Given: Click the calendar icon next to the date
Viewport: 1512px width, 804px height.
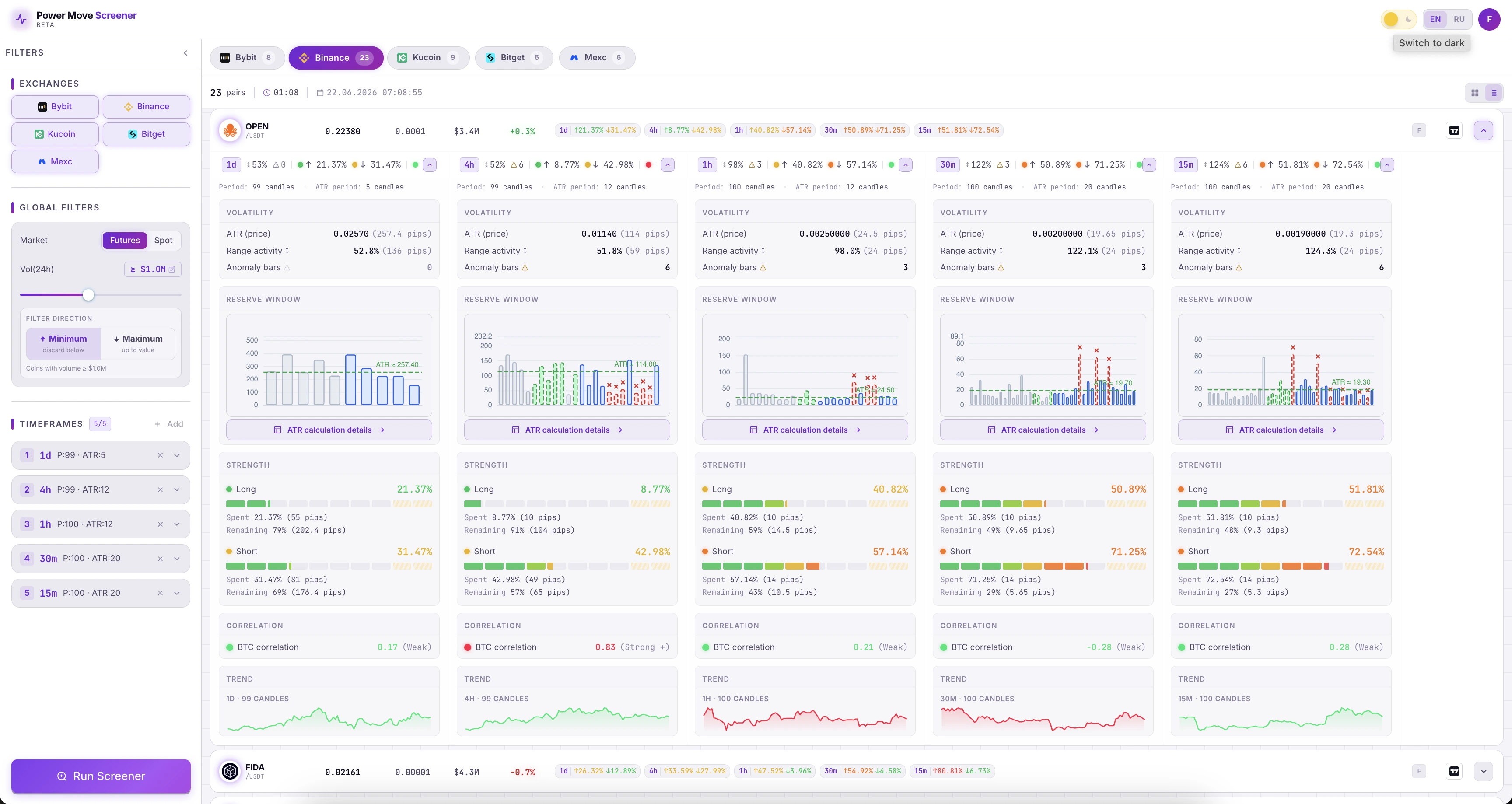Looking at the screenshot, I should (320, 93).
